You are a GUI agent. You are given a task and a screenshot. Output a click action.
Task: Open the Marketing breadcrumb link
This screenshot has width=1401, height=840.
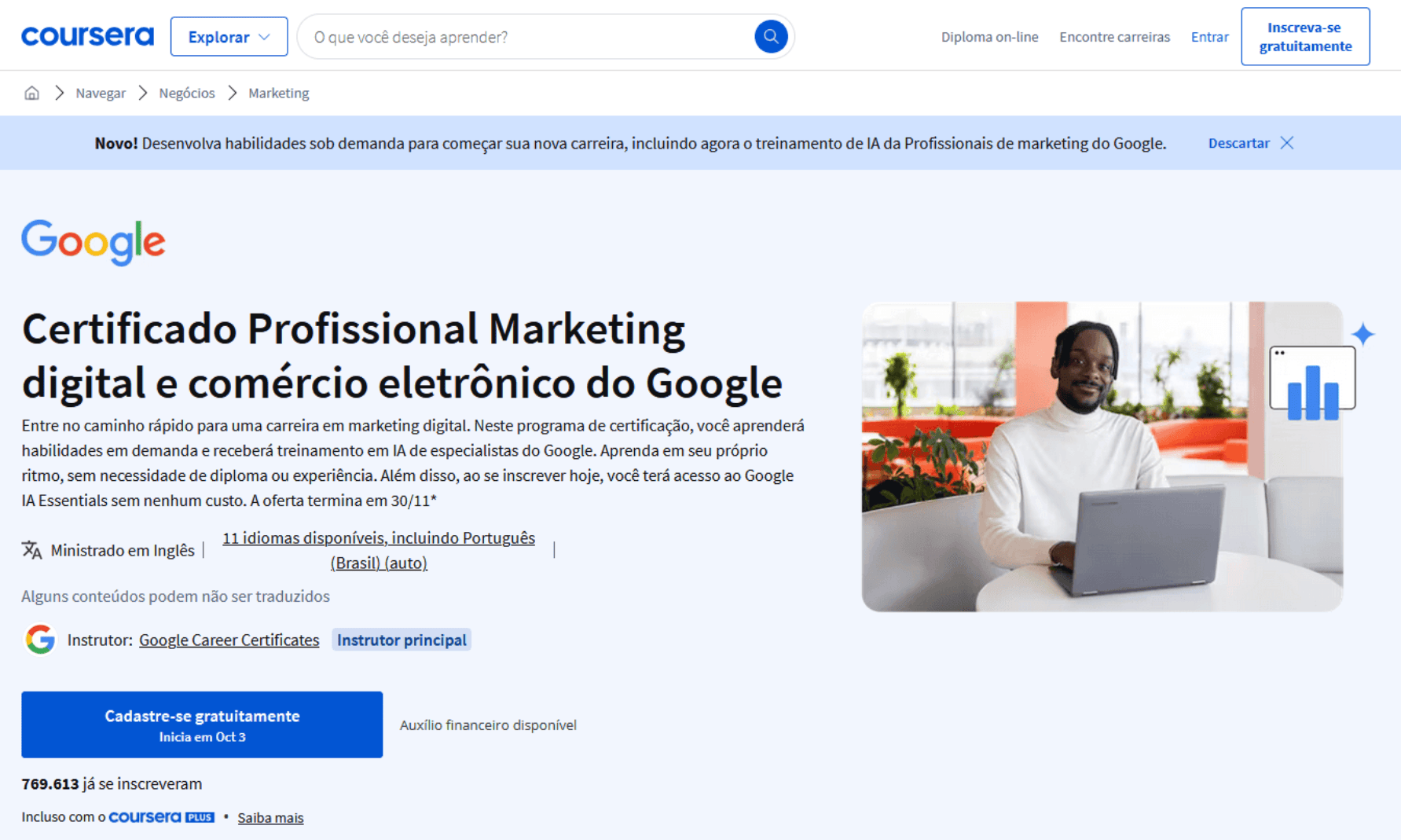click(278, 93)
